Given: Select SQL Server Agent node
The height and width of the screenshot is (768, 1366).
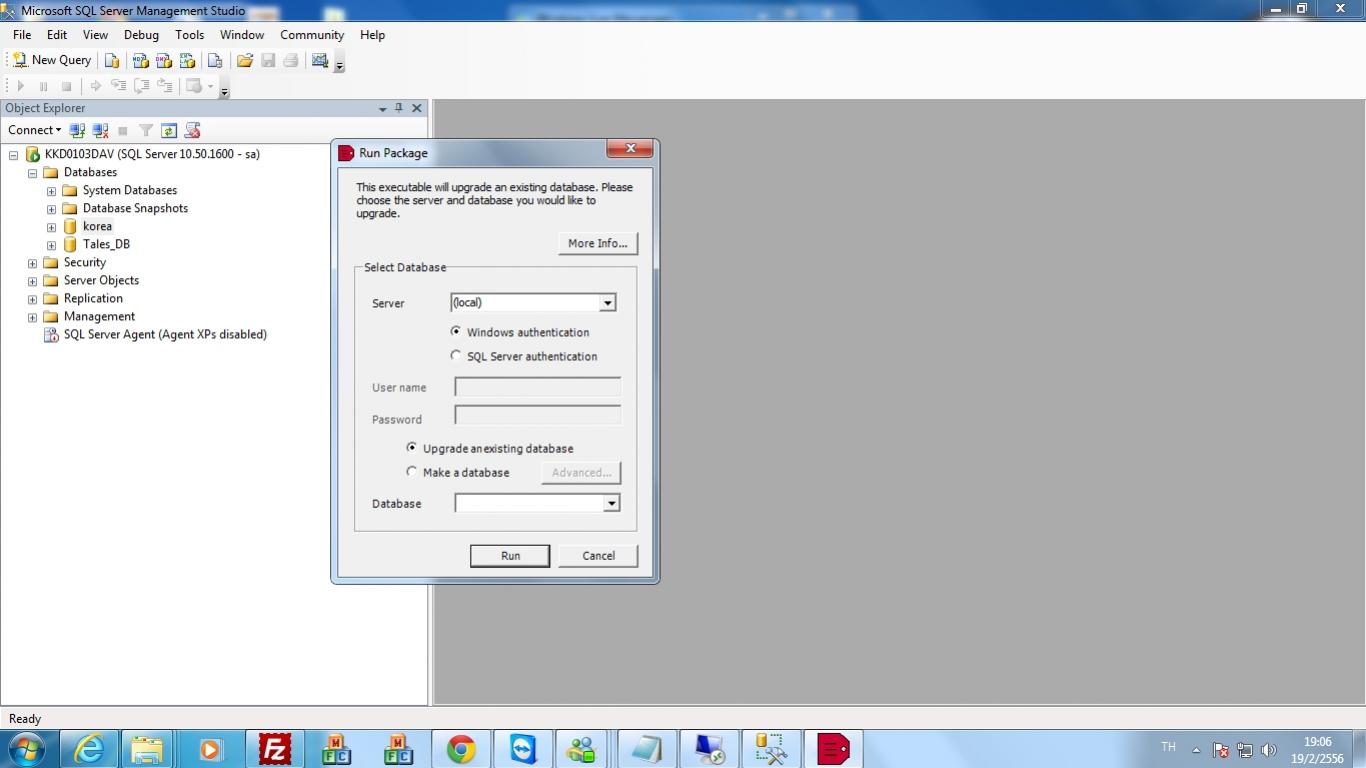Looking at the screenshot, I should click(x=165, y=334).
